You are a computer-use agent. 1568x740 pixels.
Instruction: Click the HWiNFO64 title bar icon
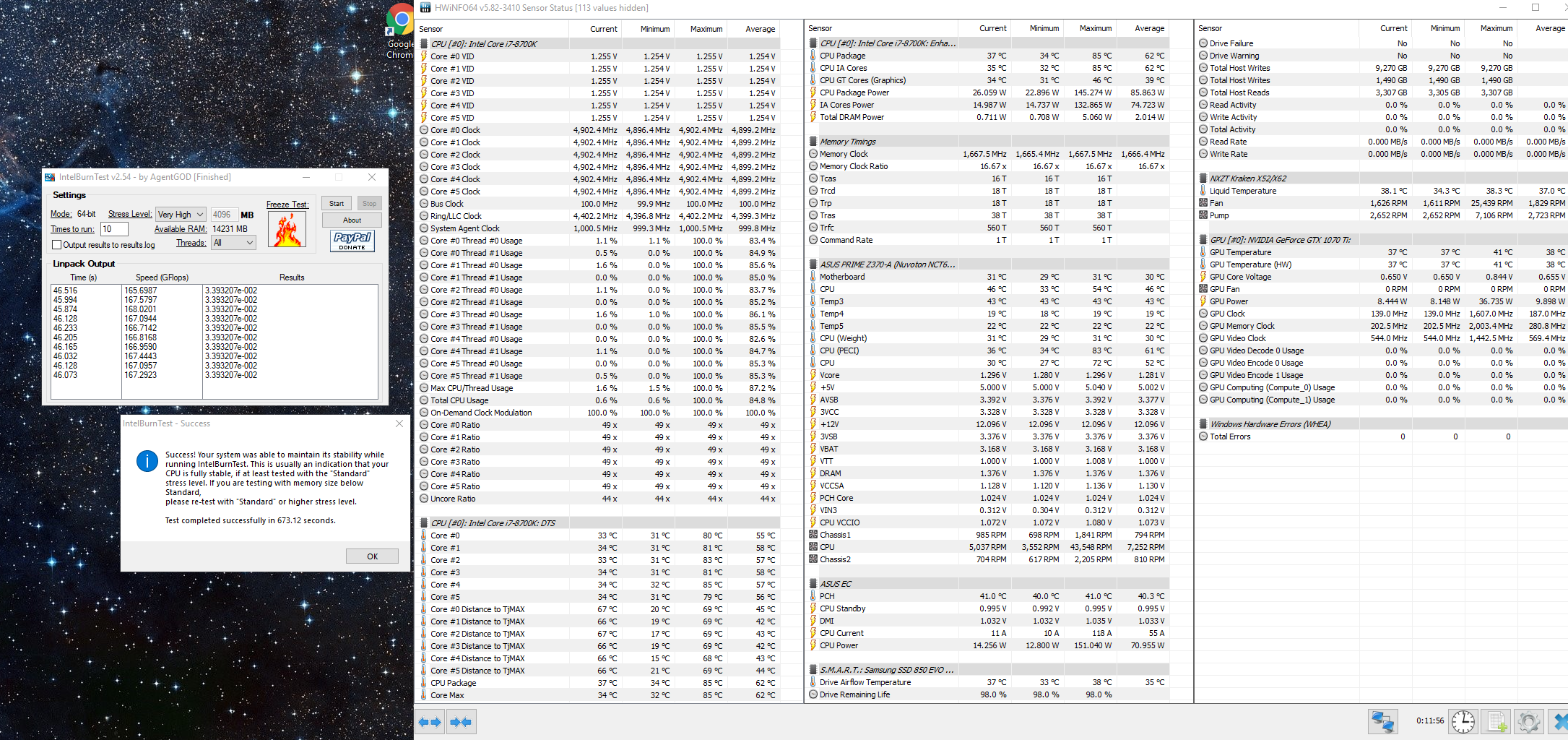pos(425,8)
